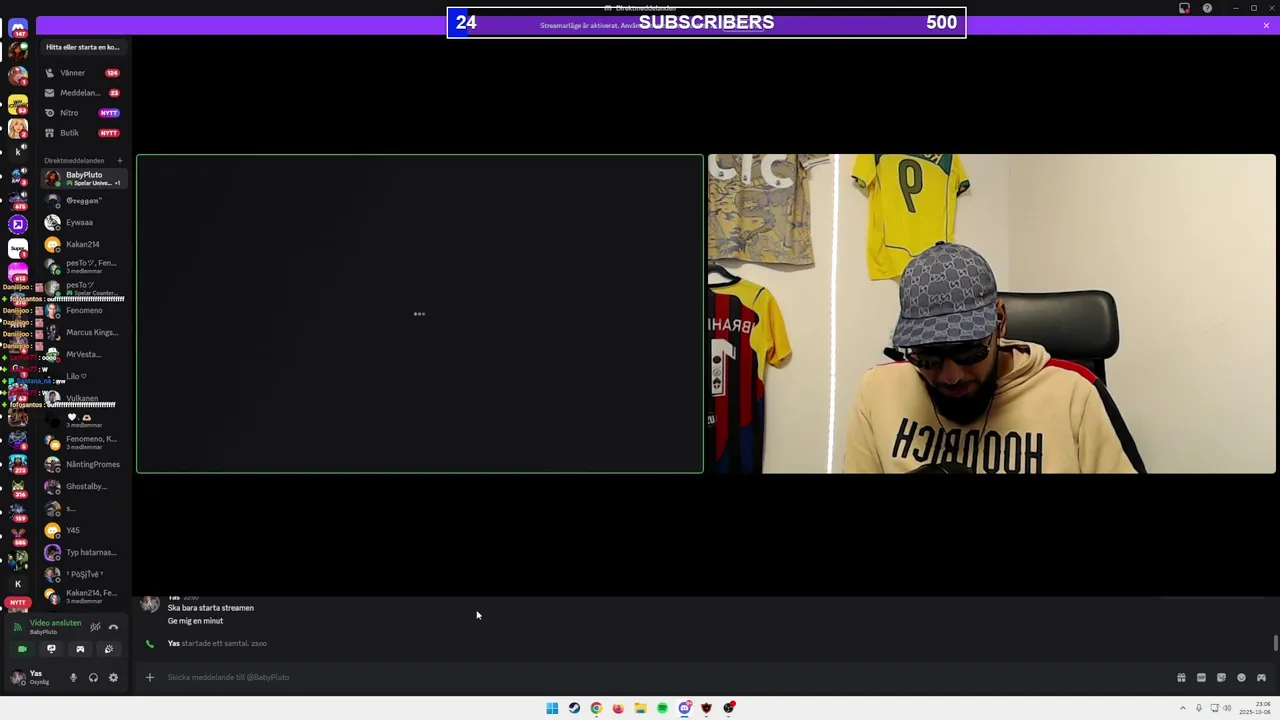This screenshot has height=720, width=1280.
Task: Open Kakan214, Fe... group at list bottom
Action: [82, 596]
